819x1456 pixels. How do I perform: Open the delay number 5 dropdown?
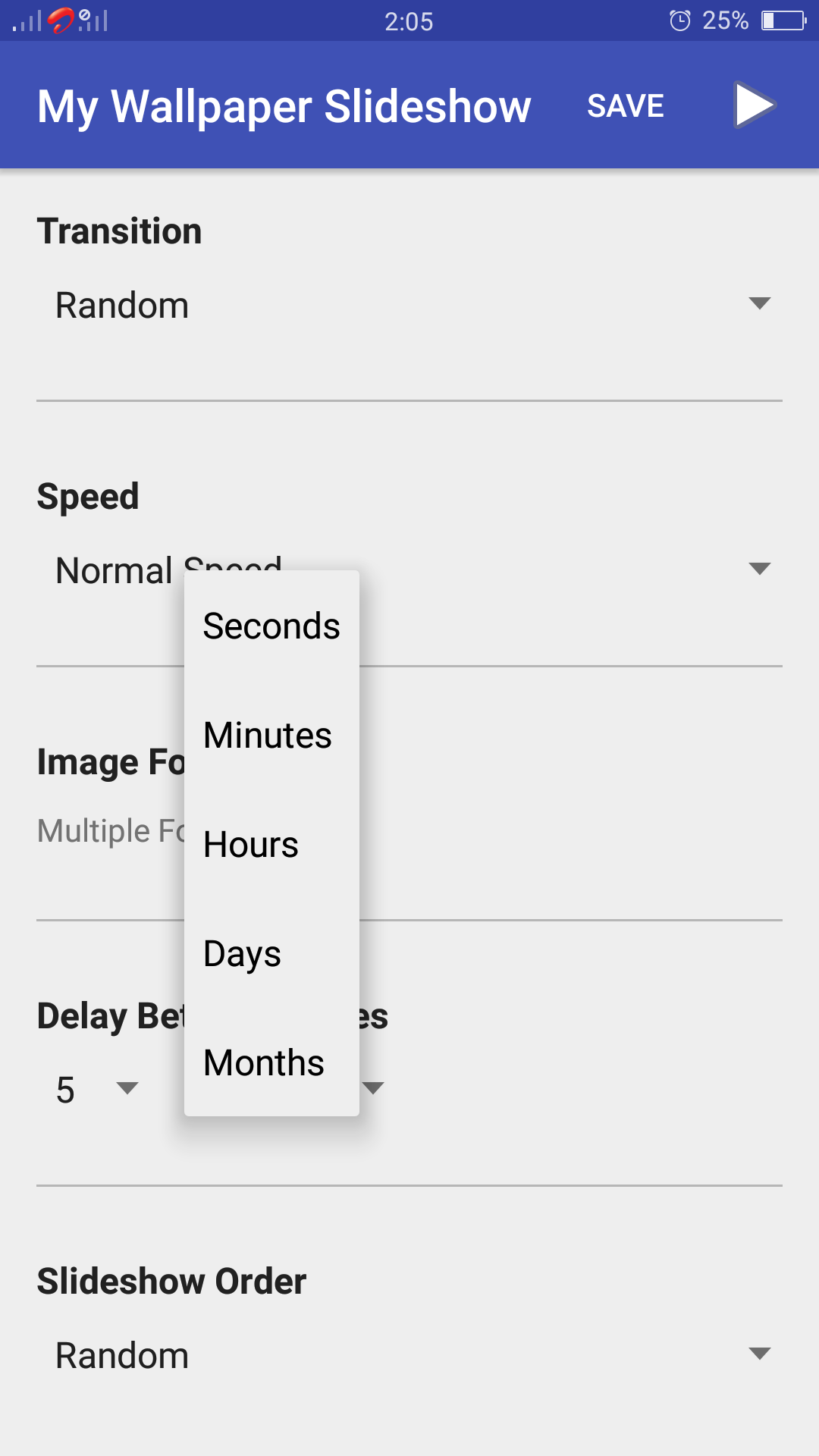point(97,1089)
